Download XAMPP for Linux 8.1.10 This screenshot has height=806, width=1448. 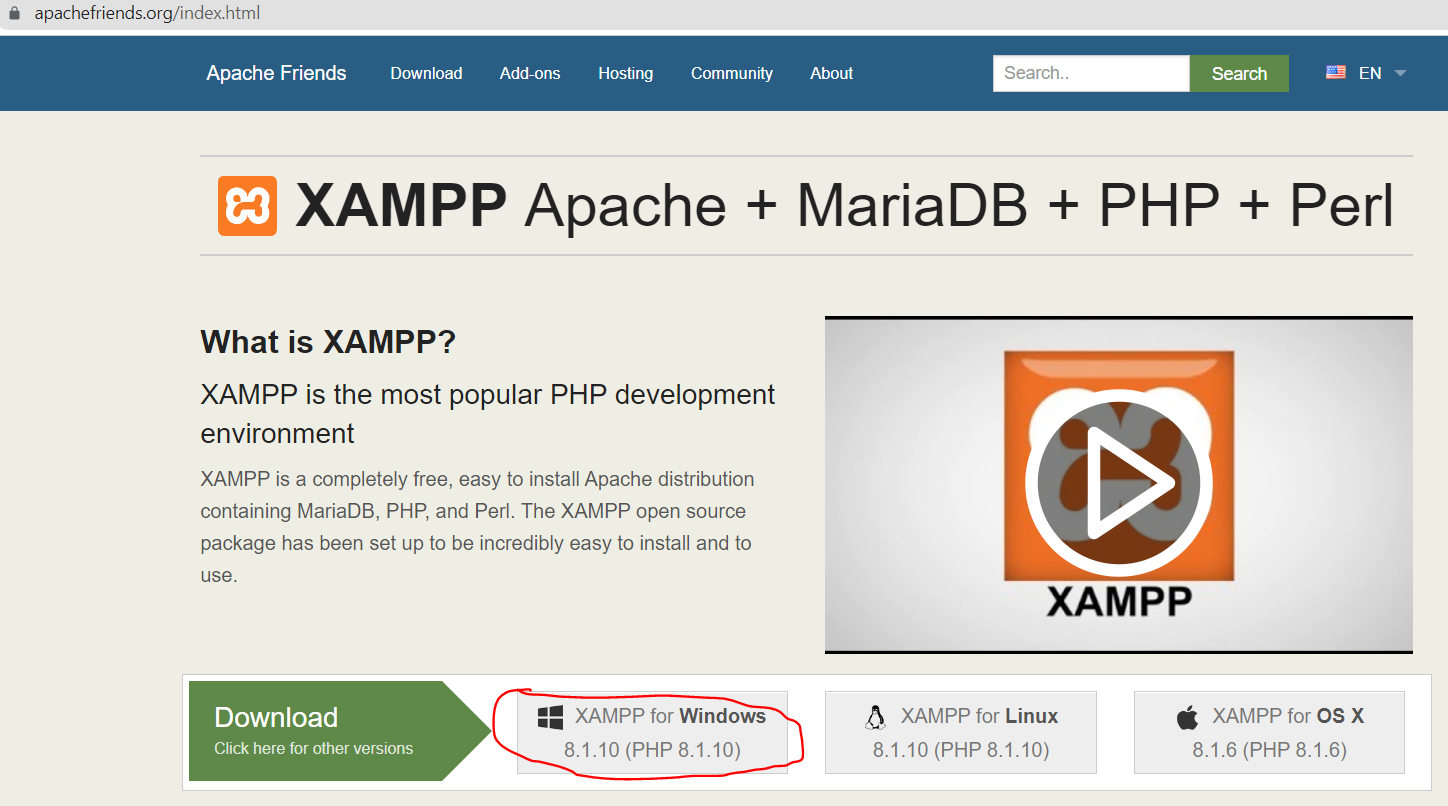[961, 732]
